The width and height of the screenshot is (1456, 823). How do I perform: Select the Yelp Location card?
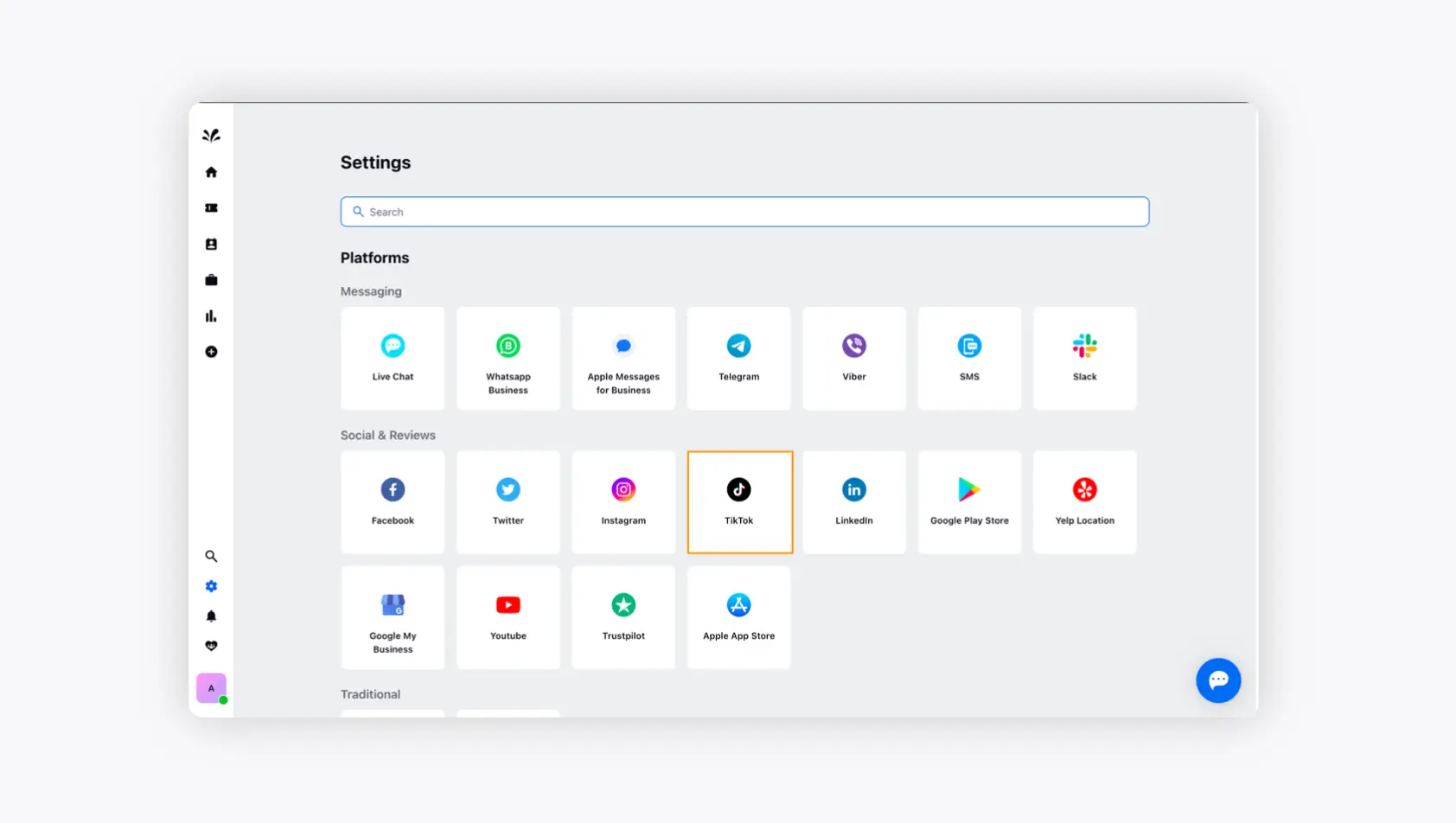(1085, 502)
